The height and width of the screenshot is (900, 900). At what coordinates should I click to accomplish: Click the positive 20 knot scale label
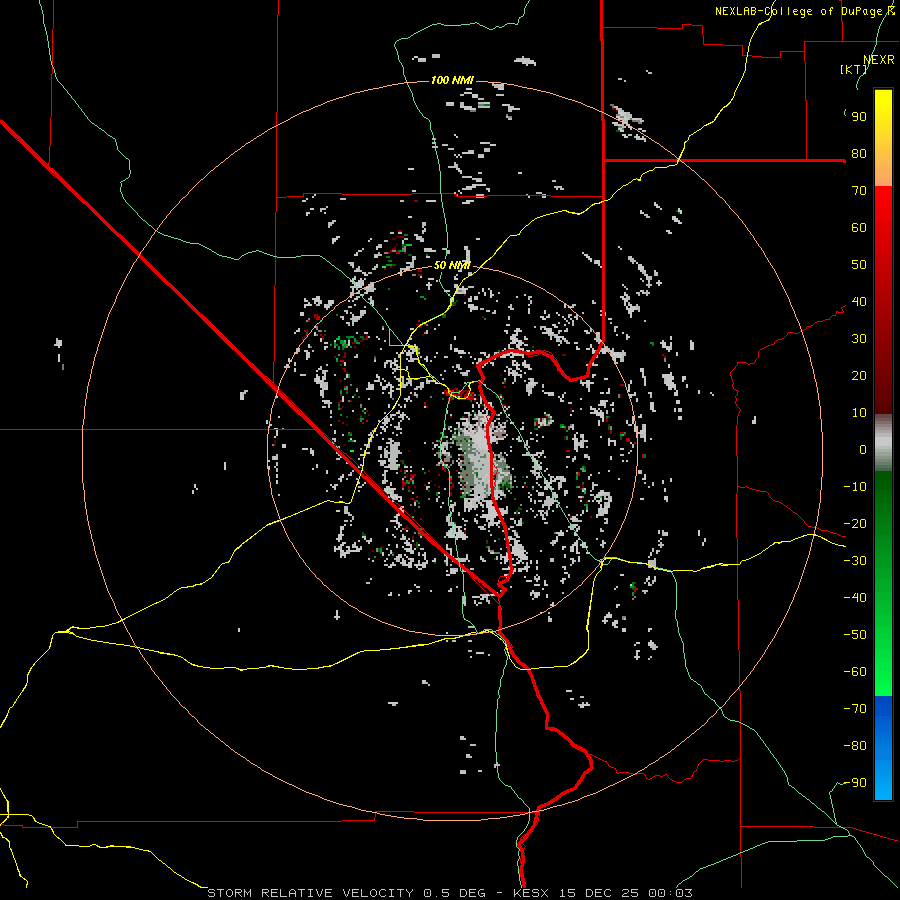[x=859, y=376]
